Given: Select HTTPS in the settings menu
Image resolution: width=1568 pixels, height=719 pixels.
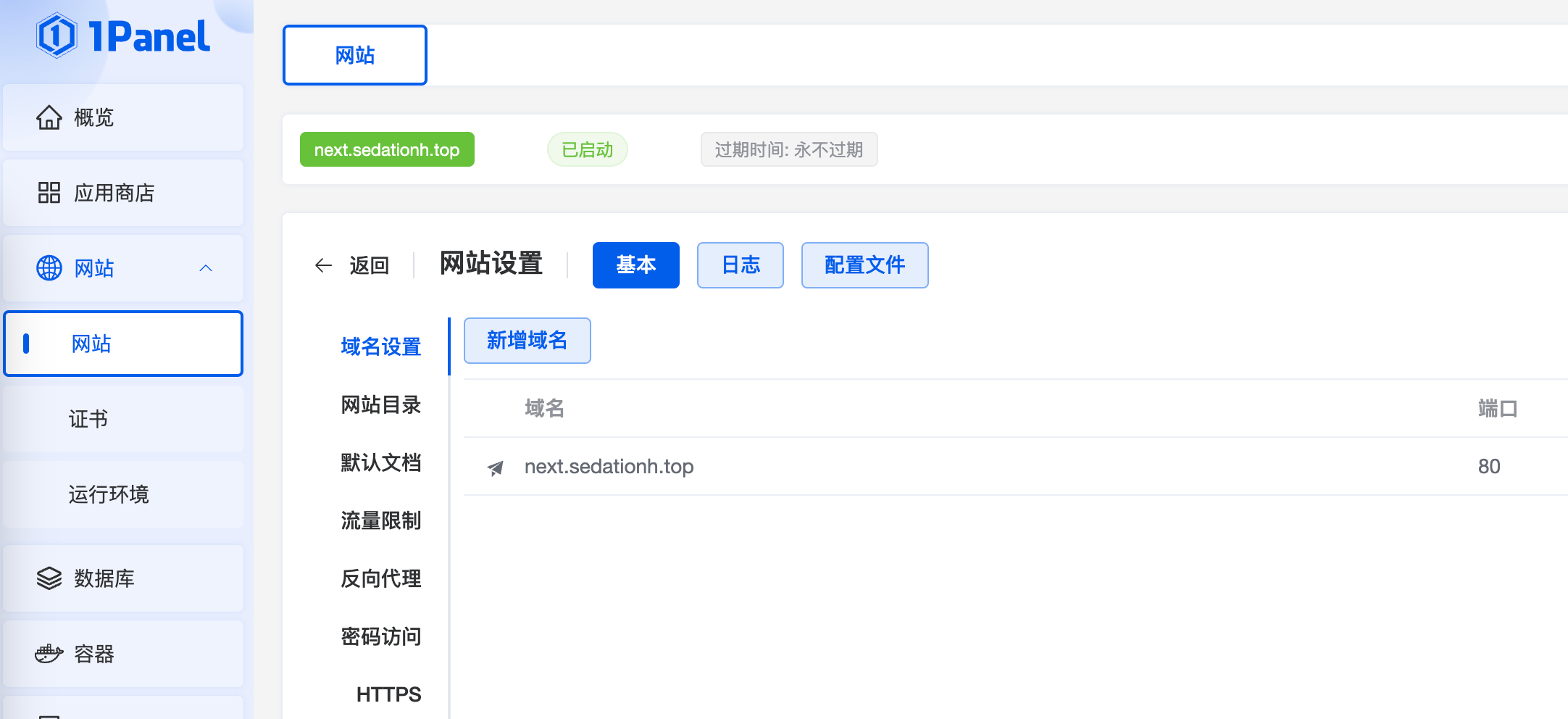Looking at the screenshot, I should pos(388,694).
